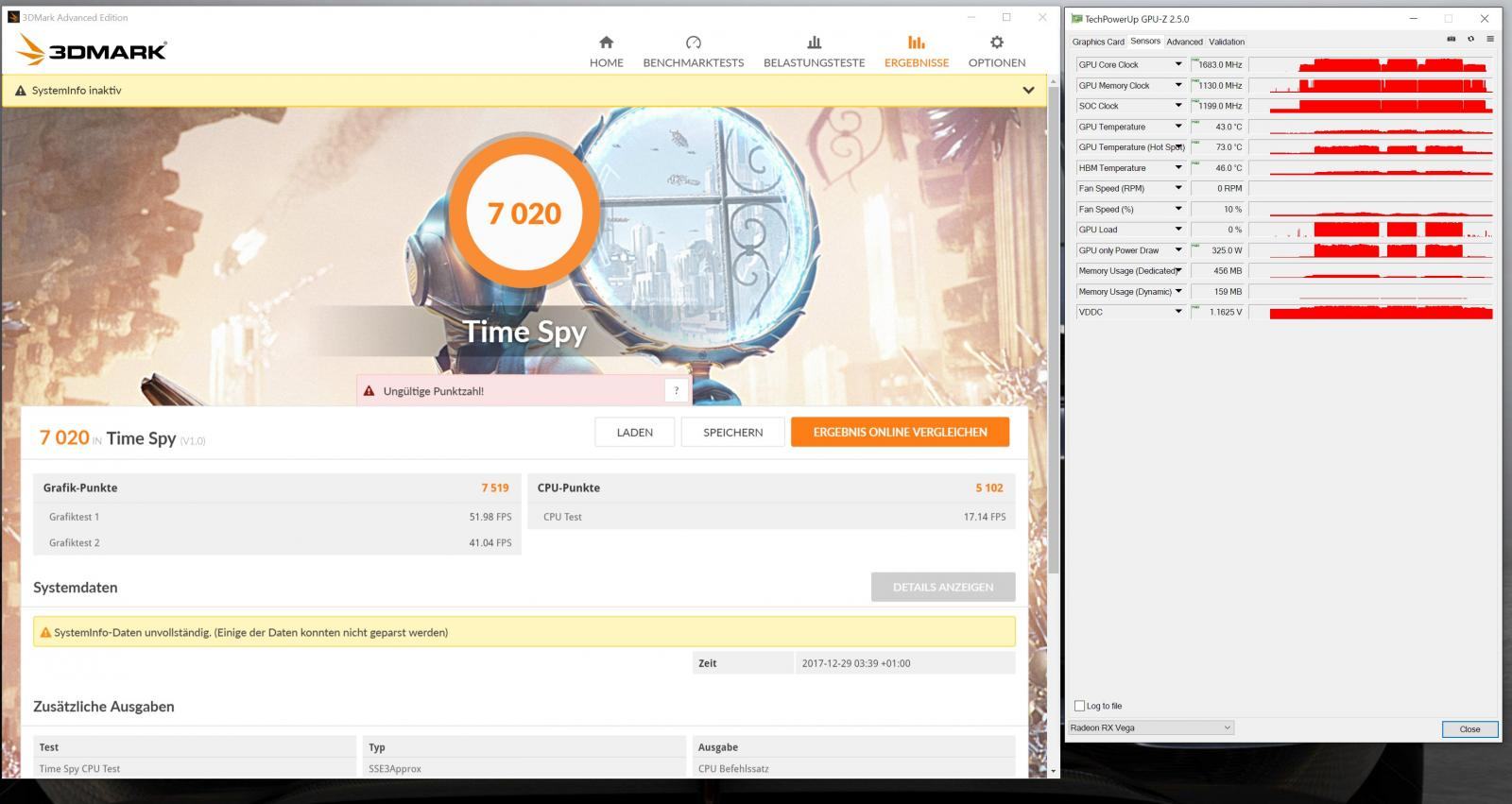This screenshot has height=804, width=1512.
Task: Open the Benchmarktests gauge icon
Action: click(x=694, y=43)
